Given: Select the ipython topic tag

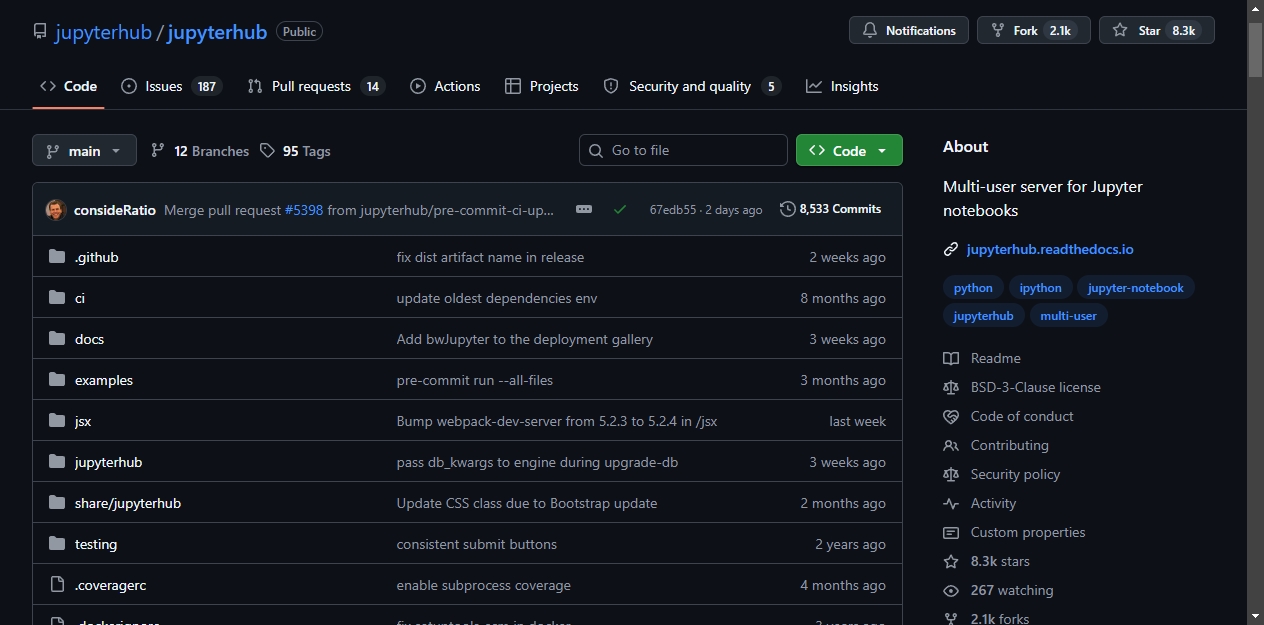Looking at the screenshot, I should point(1040,288).
